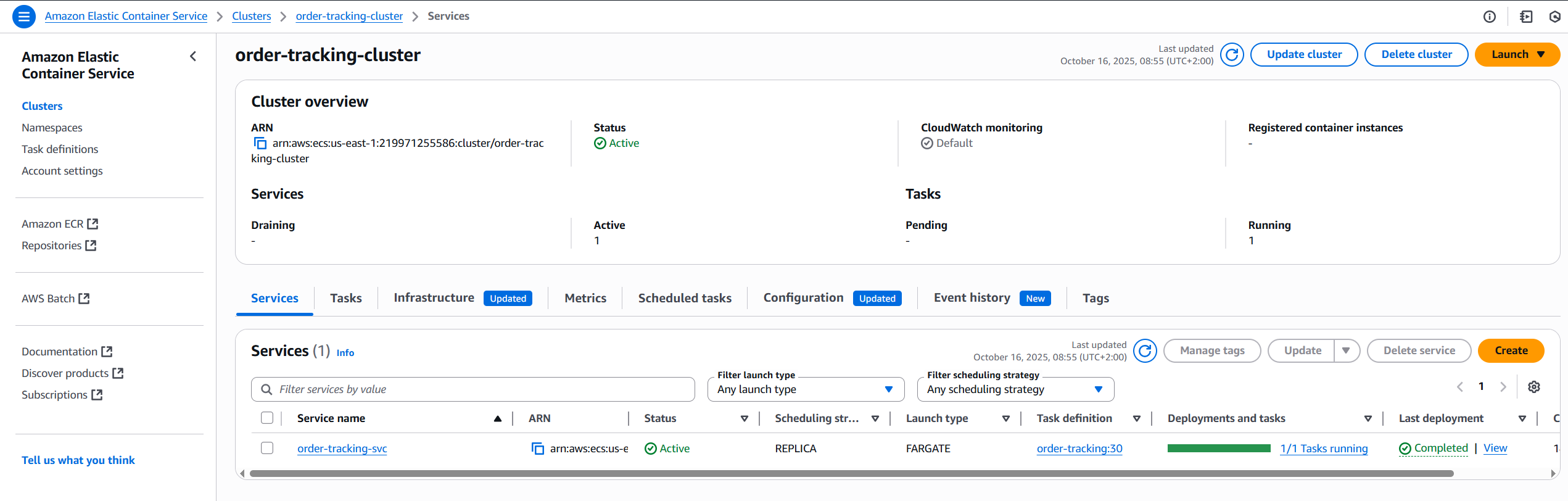Copy the cluster ARN
The width and height of the screenshot is (1568, 501).
tap(260, 143)
